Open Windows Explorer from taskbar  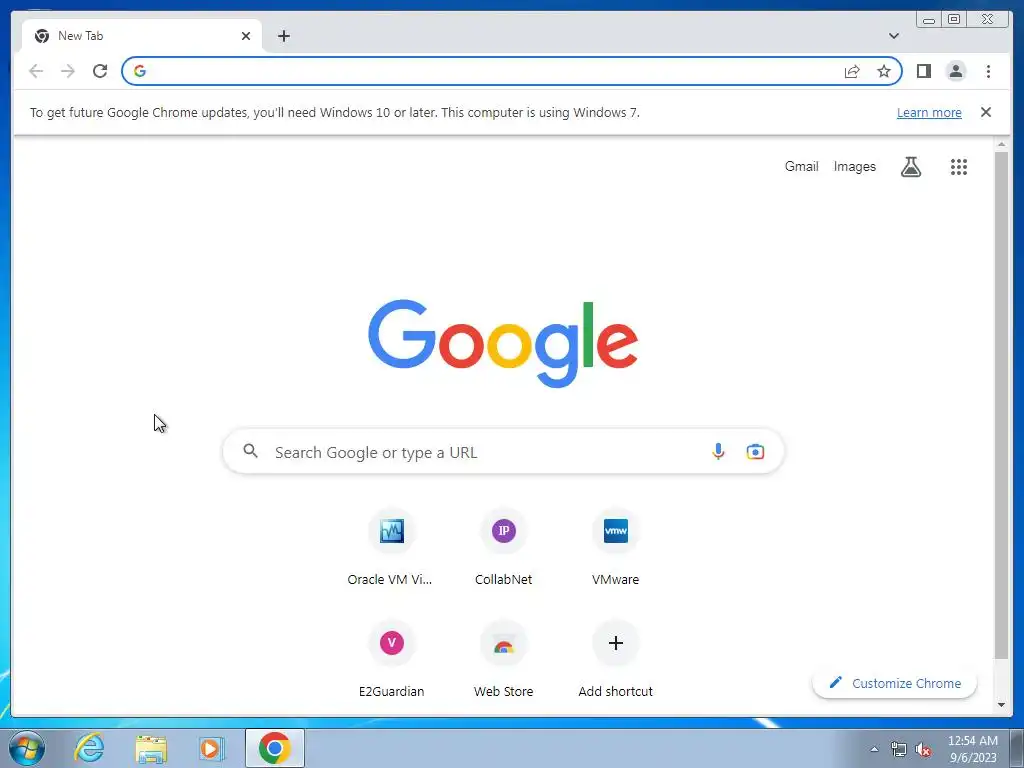[x=151, y=748]
